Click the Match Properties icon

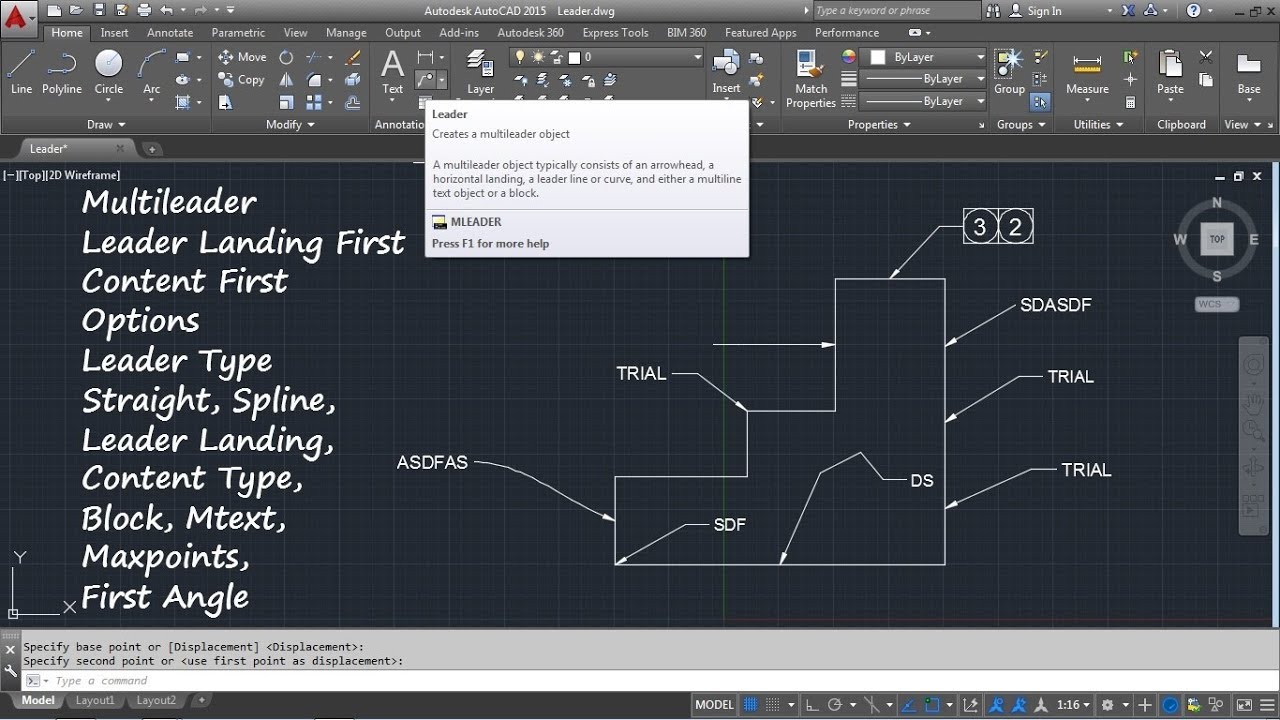click(x=810, y=78)
